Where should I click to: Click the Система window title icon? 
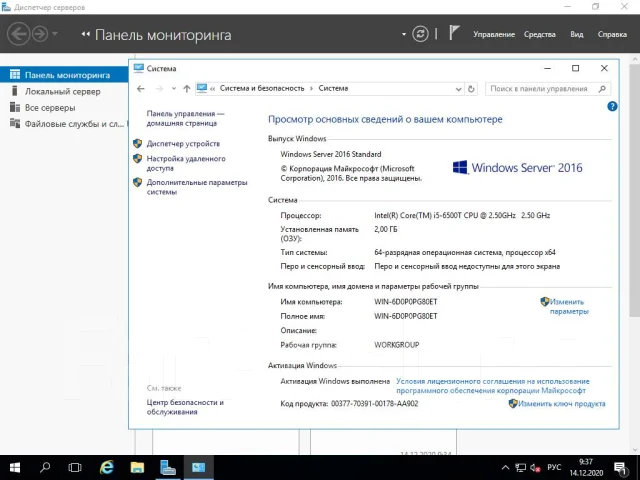(x=139, y=68)
